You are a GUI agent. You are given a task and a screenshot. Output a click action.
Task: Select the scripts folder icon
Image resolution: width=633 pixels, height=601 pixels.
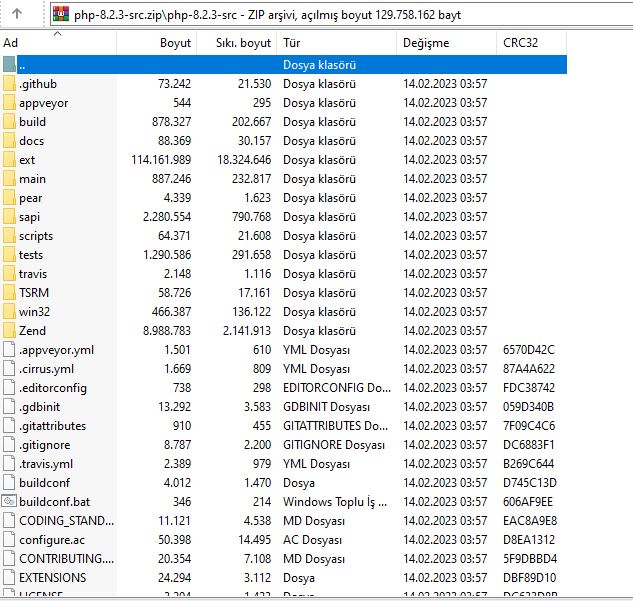(9, 236)
